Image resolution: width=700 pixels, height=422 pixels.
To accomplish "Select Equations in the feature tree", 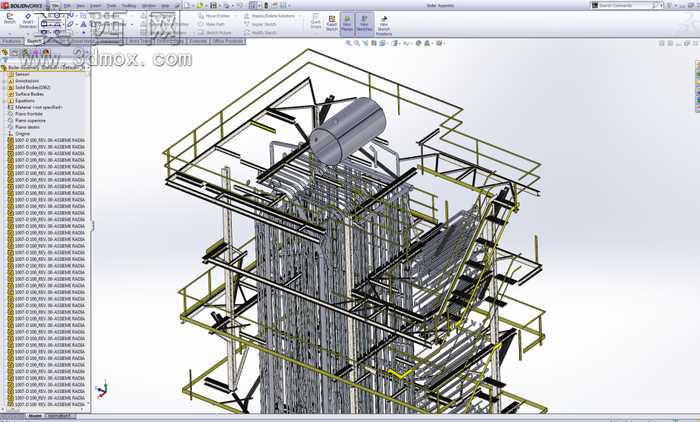I will [25, 101].
